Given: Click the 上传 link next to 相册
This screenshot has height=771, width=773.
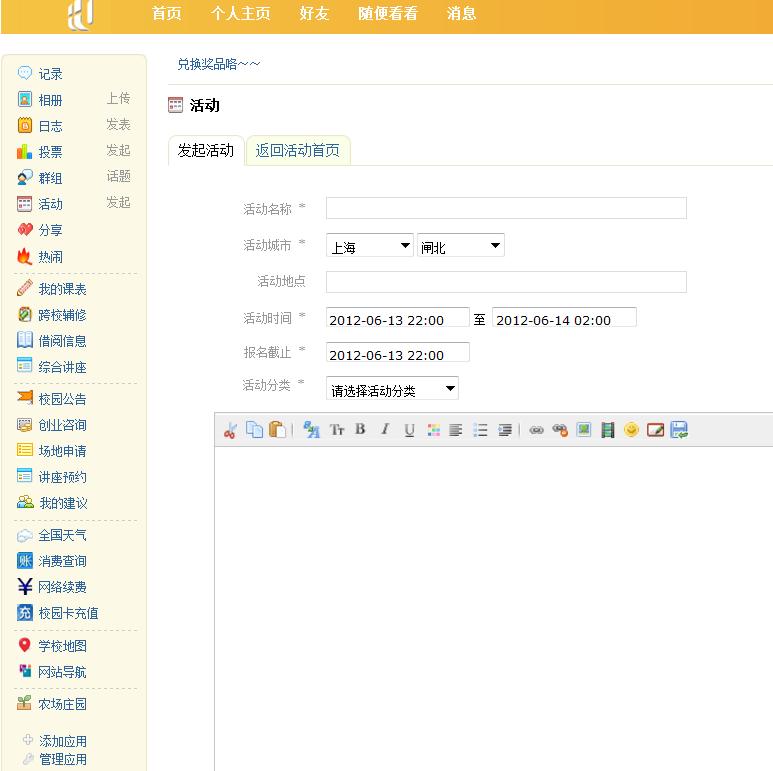Looking at the screenshot, I should point(118,99).
